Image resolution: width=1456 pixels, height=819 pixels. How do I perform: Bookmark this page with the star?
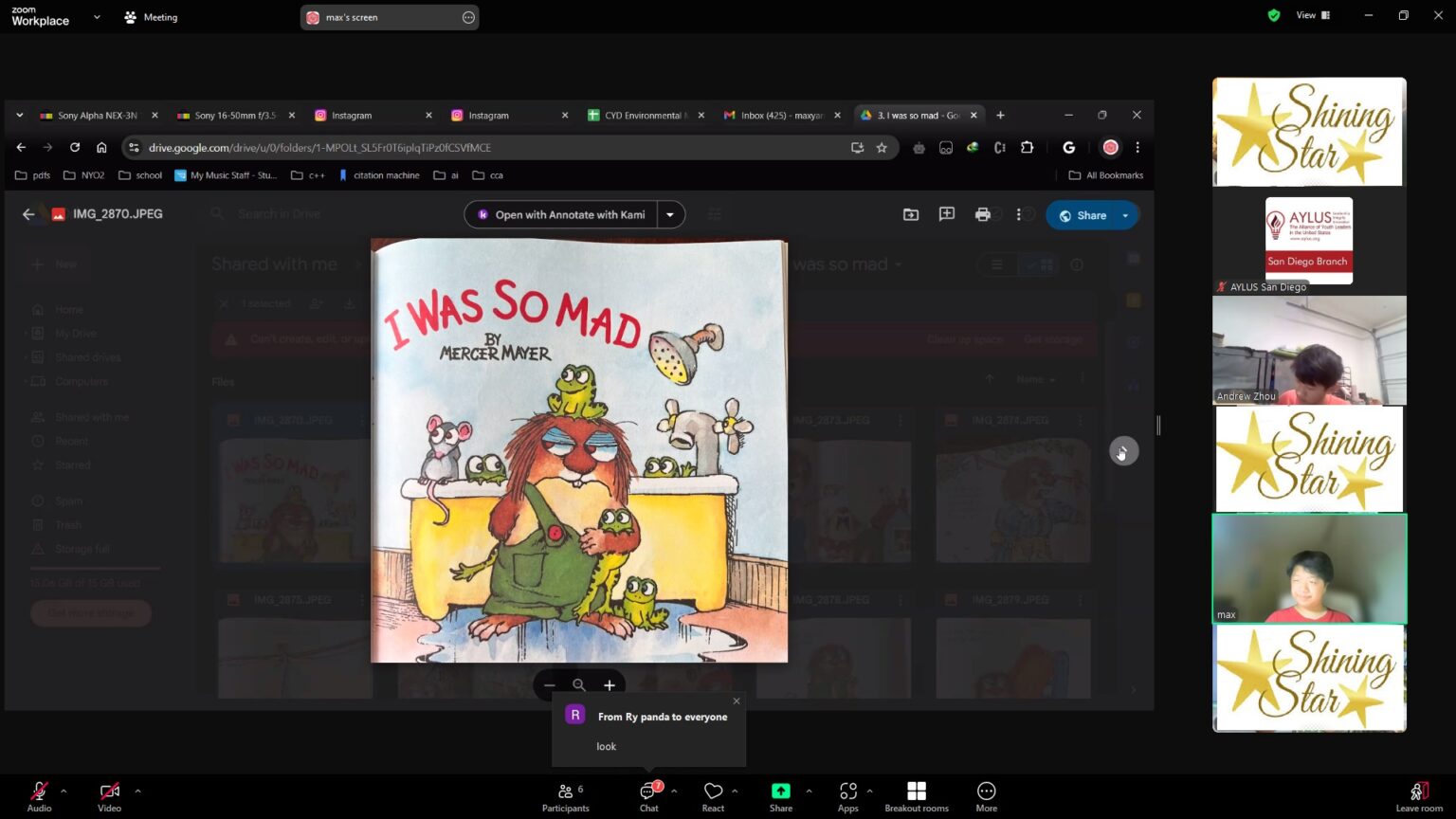pyautogui.click(x=882, y=147)
